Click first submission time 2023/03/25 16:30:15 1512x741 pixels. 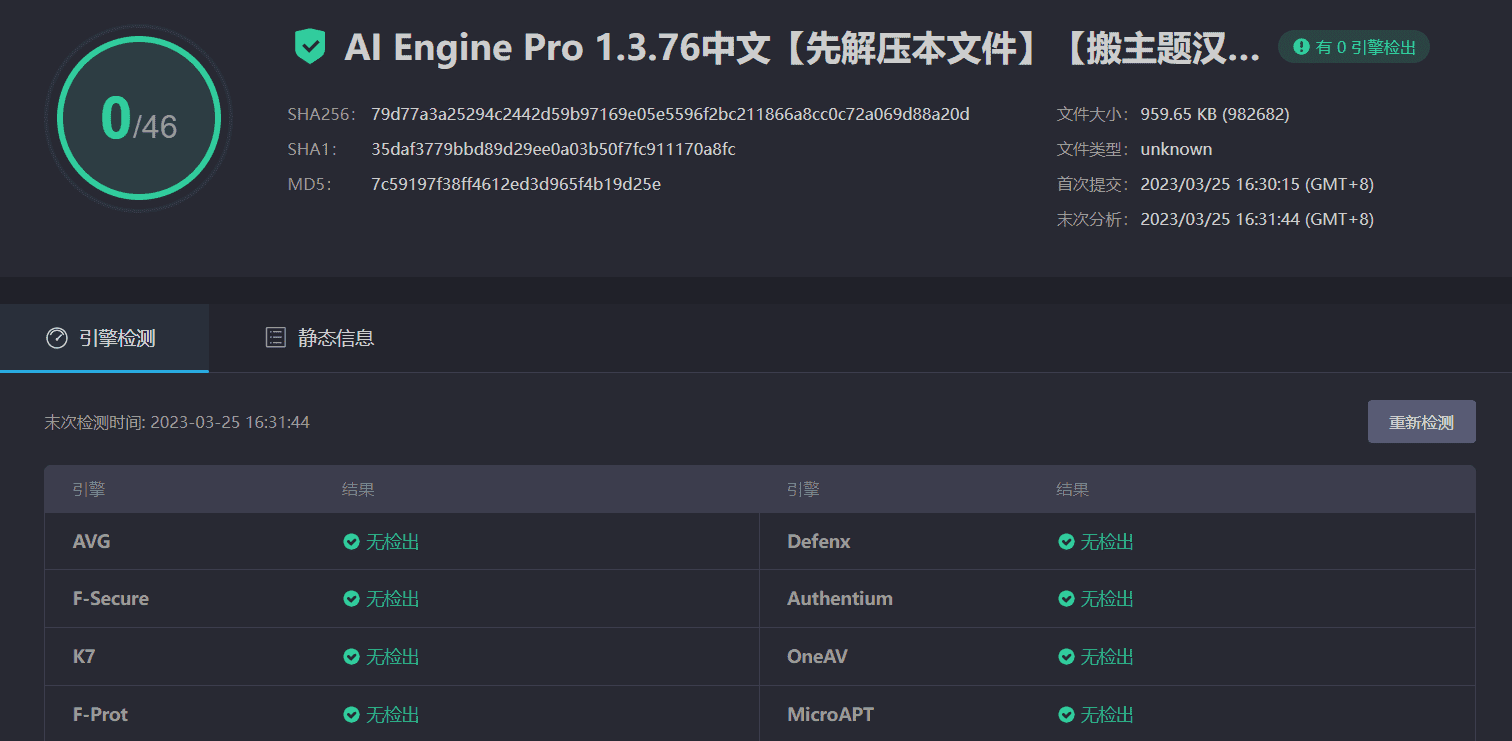point(1257,184)
